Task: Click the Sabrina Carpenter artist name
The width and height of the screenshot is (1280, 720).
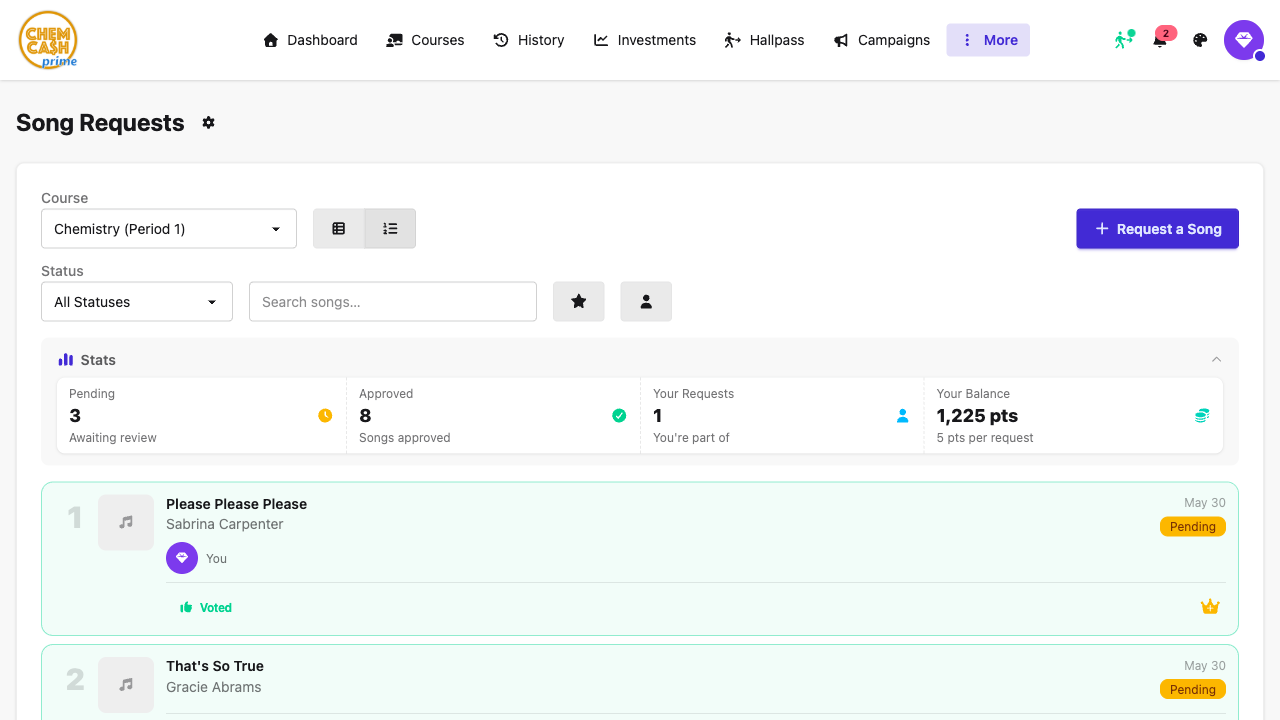Action: [225, 524]
